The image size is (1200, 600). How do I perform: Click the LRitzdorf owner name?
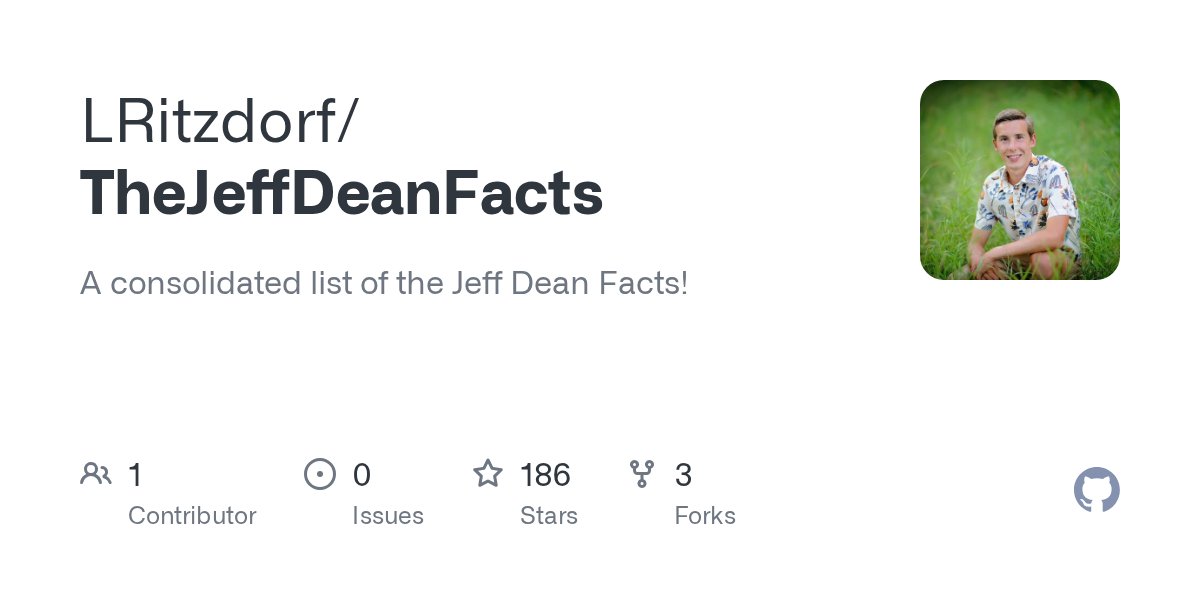coord(208,122)
